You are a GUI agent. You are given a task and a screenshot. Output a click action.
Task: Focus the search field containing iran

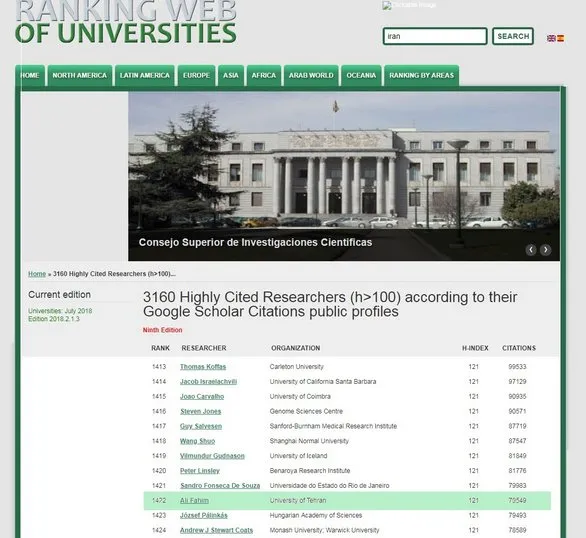coord(435,36)
